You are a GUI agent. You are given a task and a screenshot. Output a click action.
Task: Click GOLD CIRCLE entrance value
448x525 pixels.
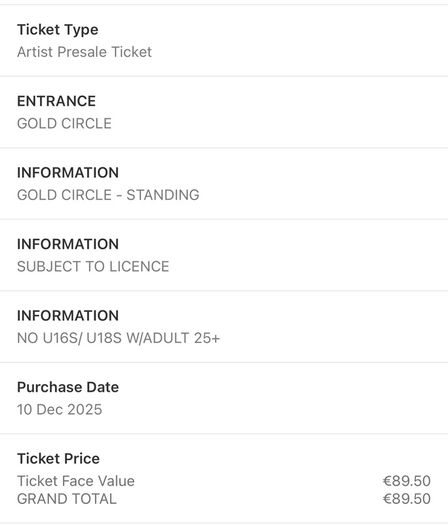(x=64, y=124)
